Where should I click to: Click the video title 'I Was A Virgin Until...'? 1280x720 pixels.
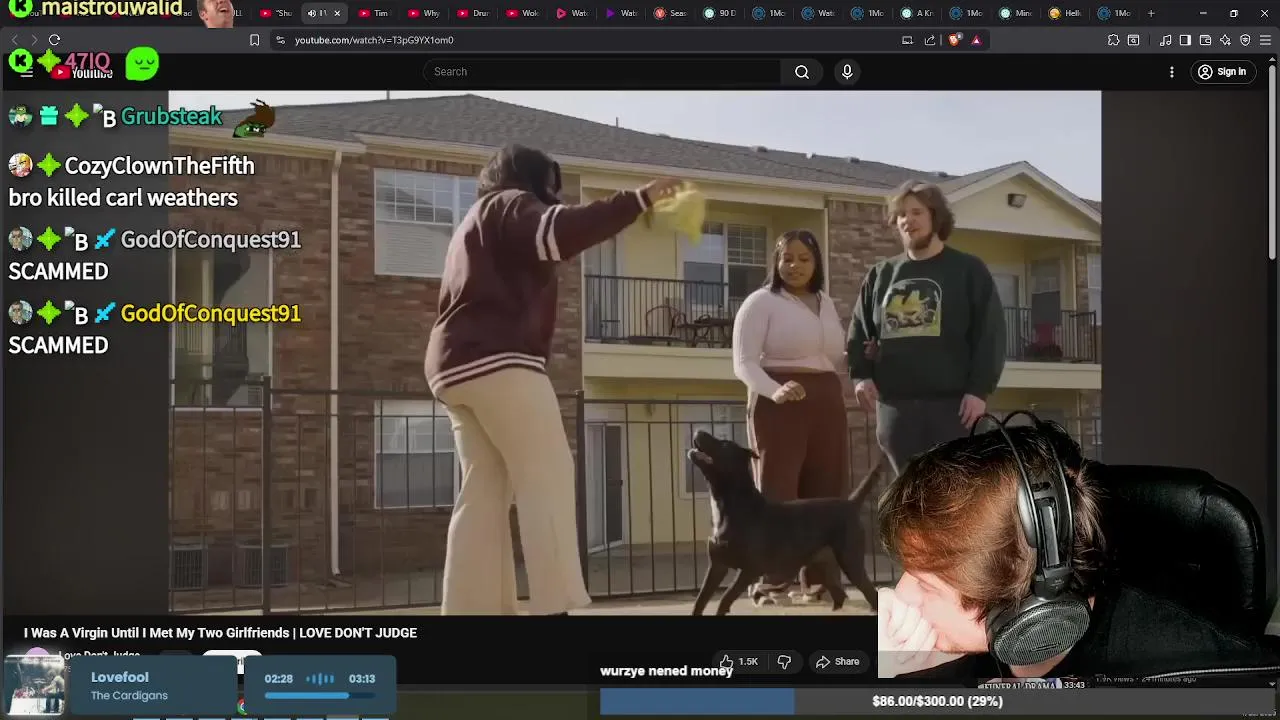(220, 633)
